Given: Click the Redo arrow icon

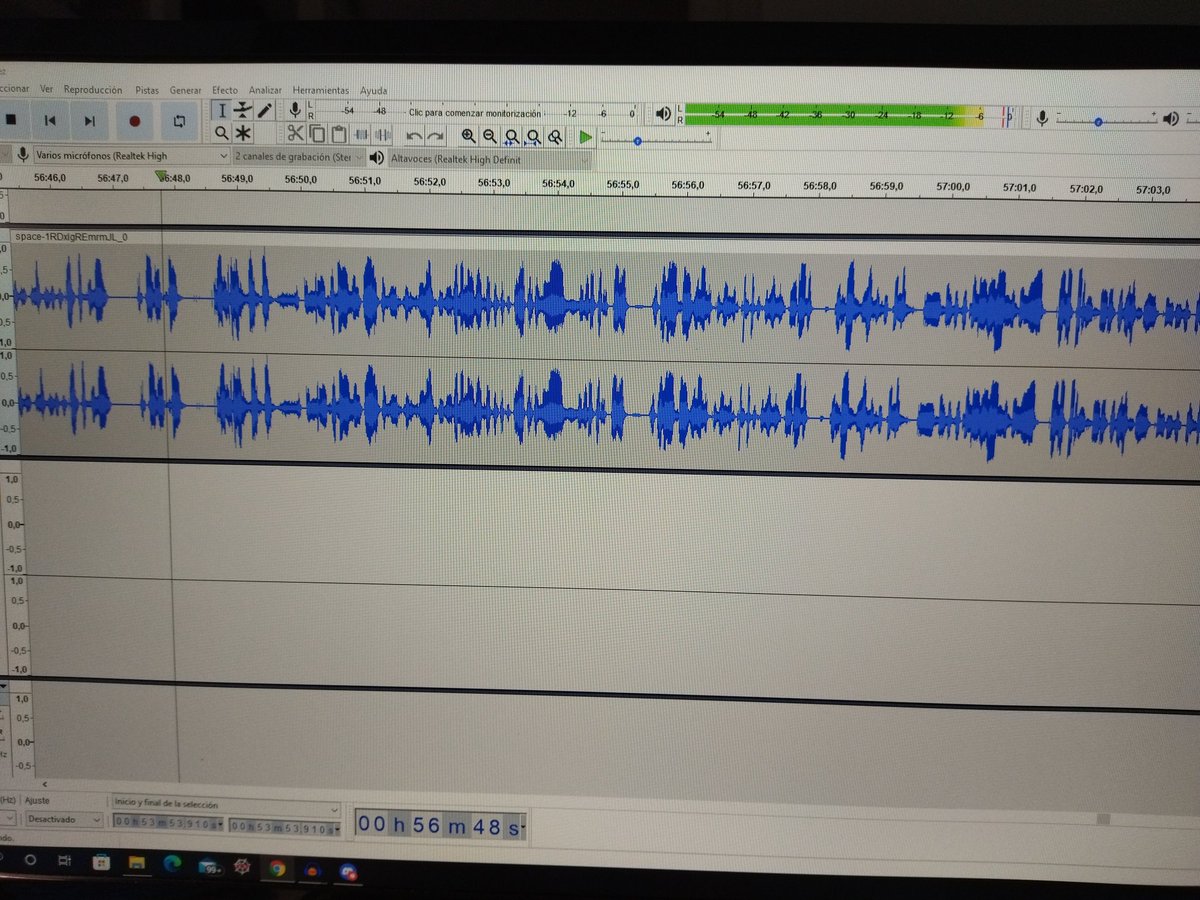Looking at the screenshot, I should click(436, 135).
